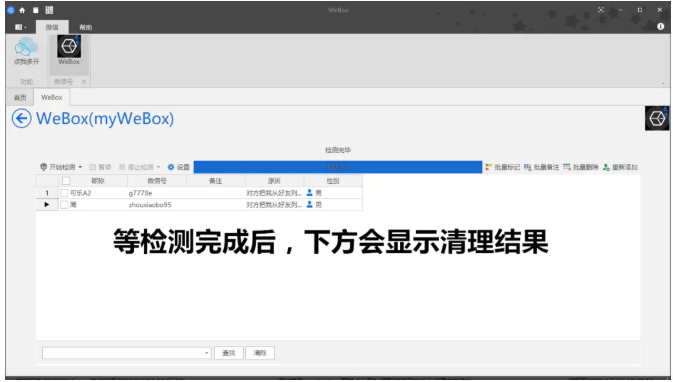Open the 帮助 ribbon tab

tap(86, 27)
